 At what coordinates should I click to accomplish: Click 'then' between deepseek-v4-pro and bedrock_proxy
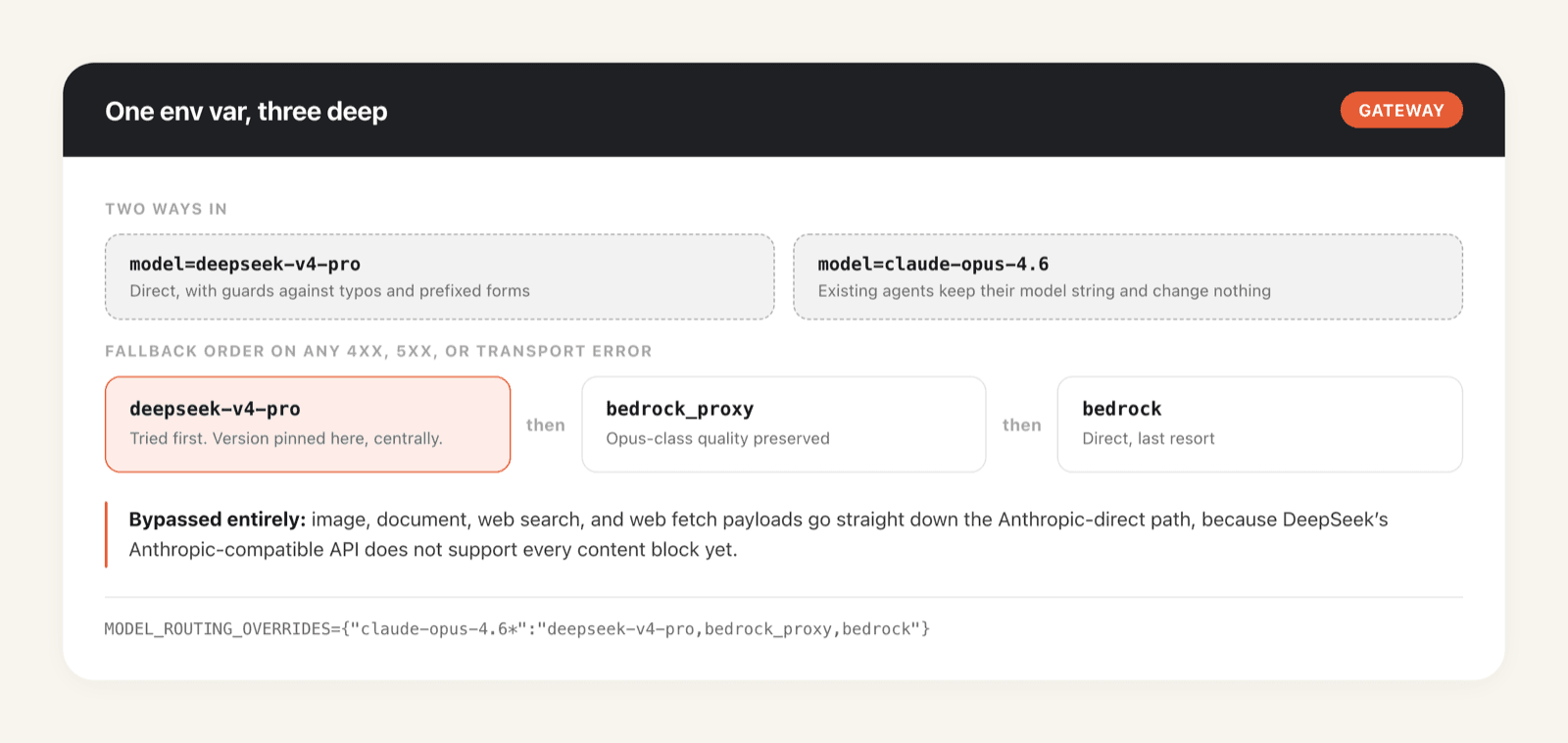pos(546,425)
